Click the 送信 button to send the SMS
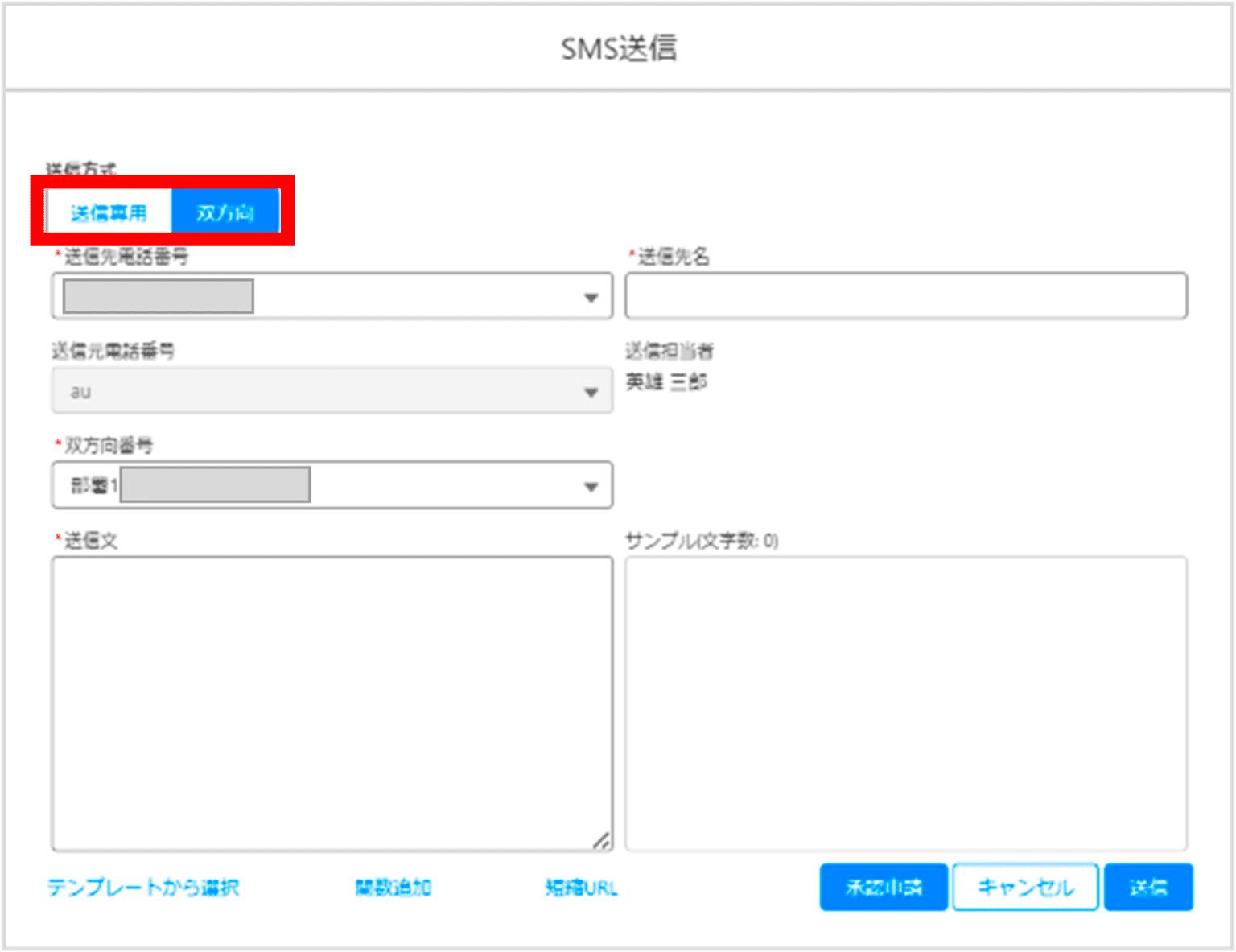Image resolution: width=1236 pixels, height=952 pixels. point(1148,888)
